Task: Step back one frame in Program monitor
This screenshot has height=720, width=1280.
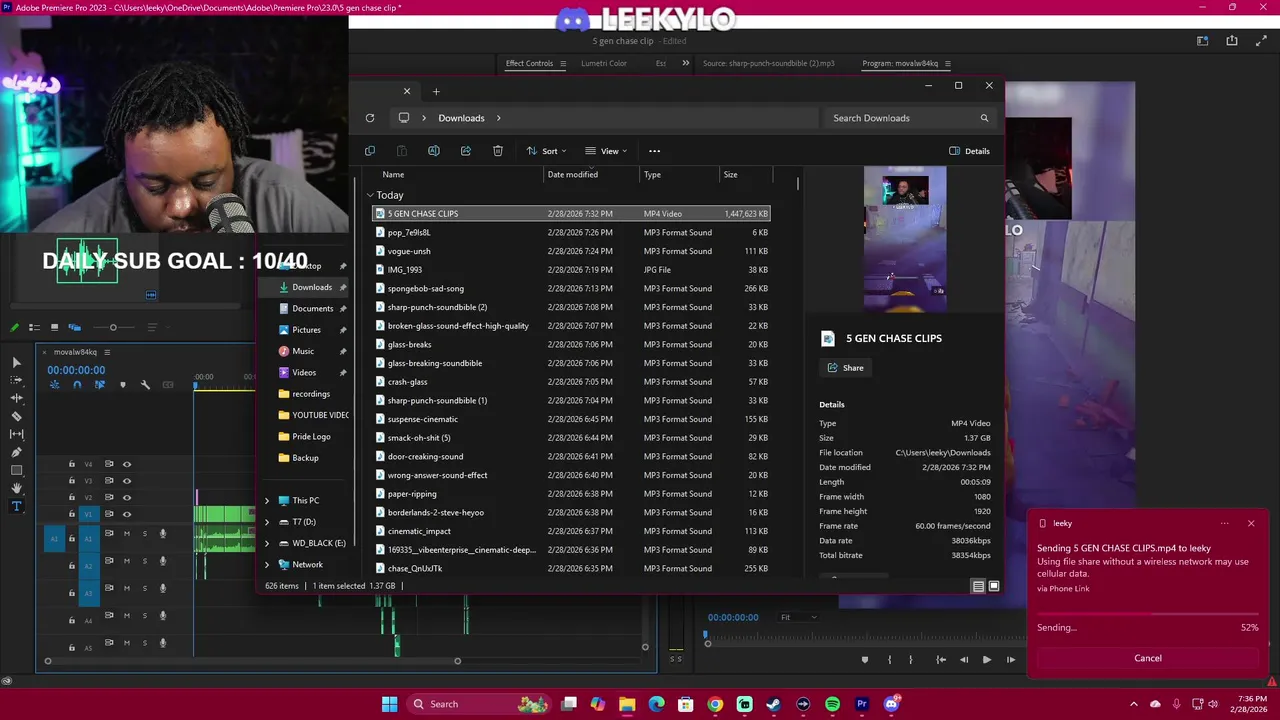Action: (x=964, y=660)
